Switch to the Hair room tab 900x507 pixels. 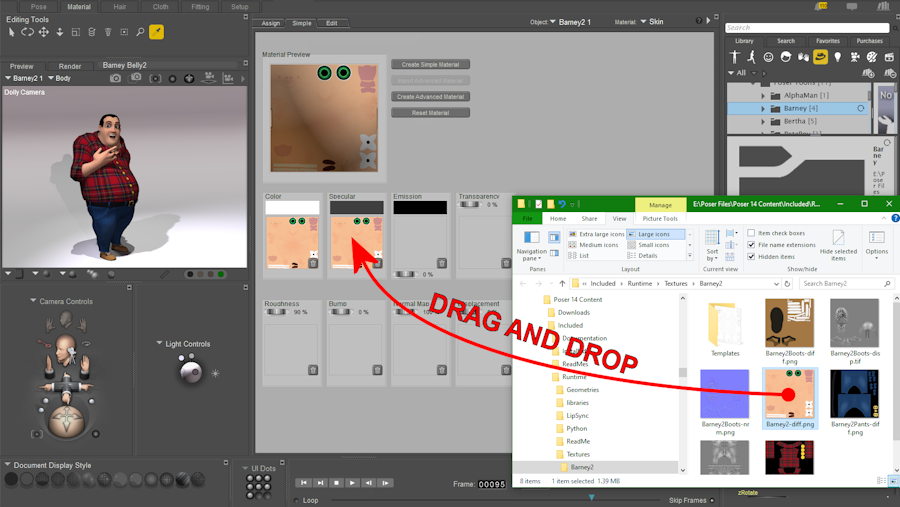119,6
